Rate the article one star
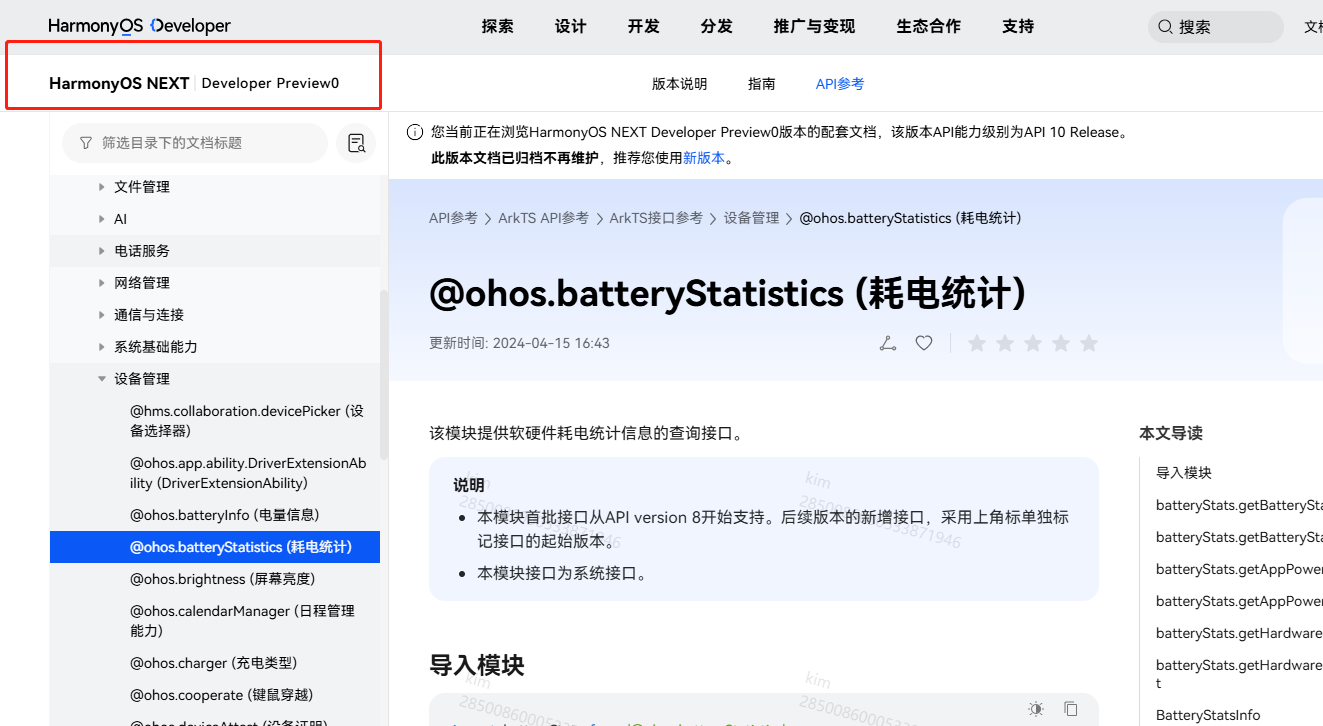This screenshot has width=1323, height=726. [x=977, y=343]
